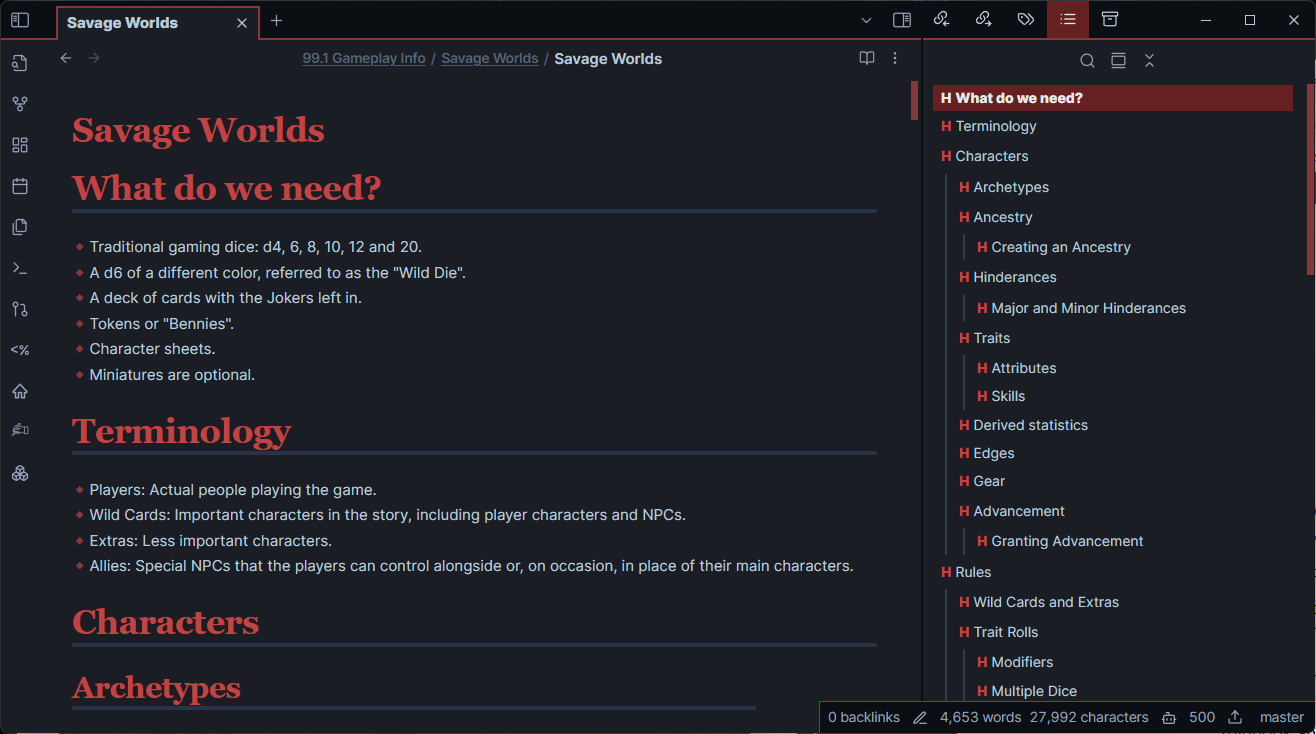Open daily note calendar icon
This screenshot has height=734, width=1316.
point(19,186)
